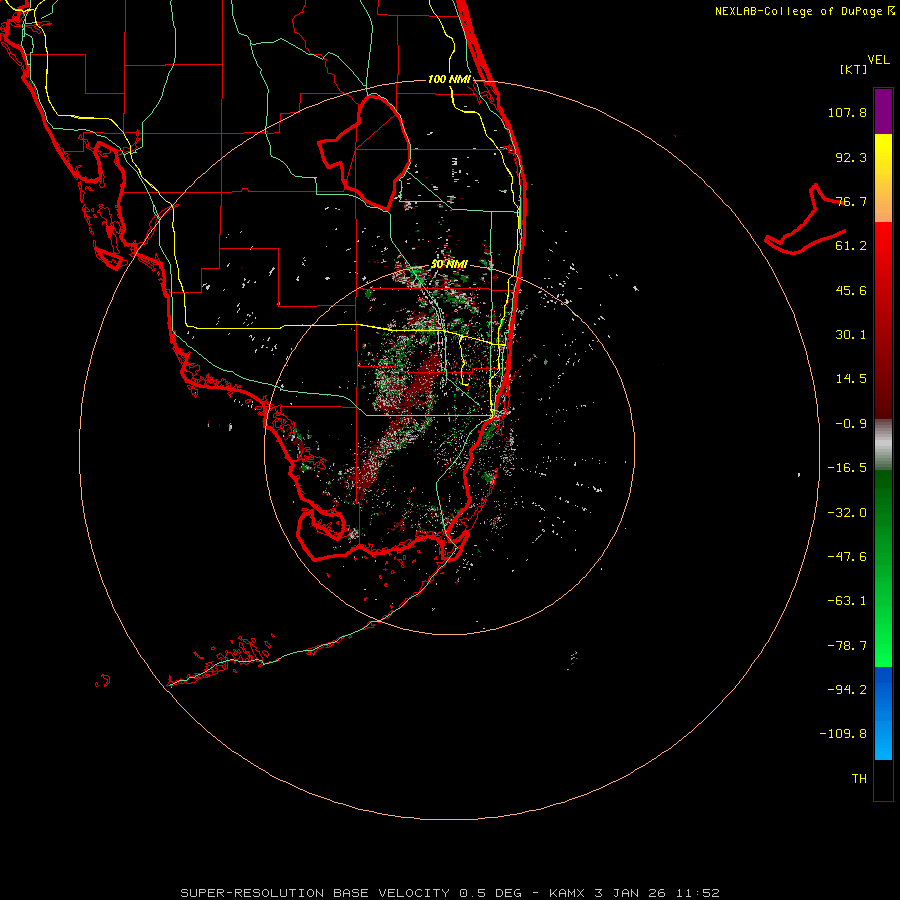Select the -47.6 scale value
Screen dimensions: 900x900
pos(847,557)
